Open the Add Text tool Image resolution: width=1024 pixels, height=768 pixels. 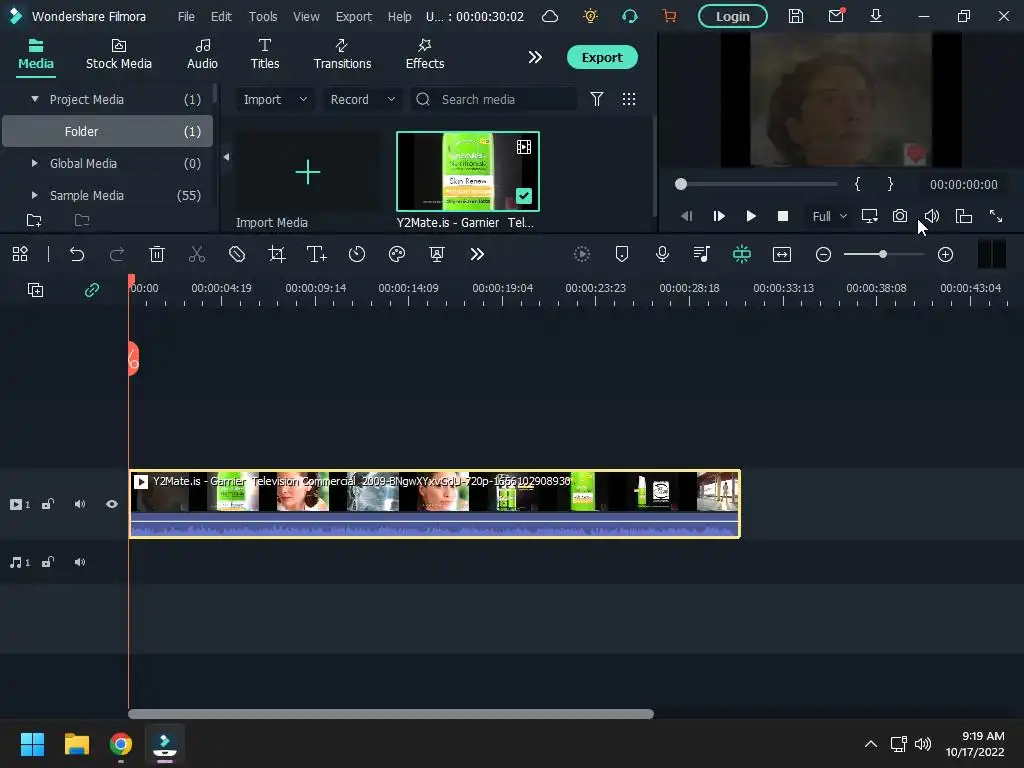317,254
